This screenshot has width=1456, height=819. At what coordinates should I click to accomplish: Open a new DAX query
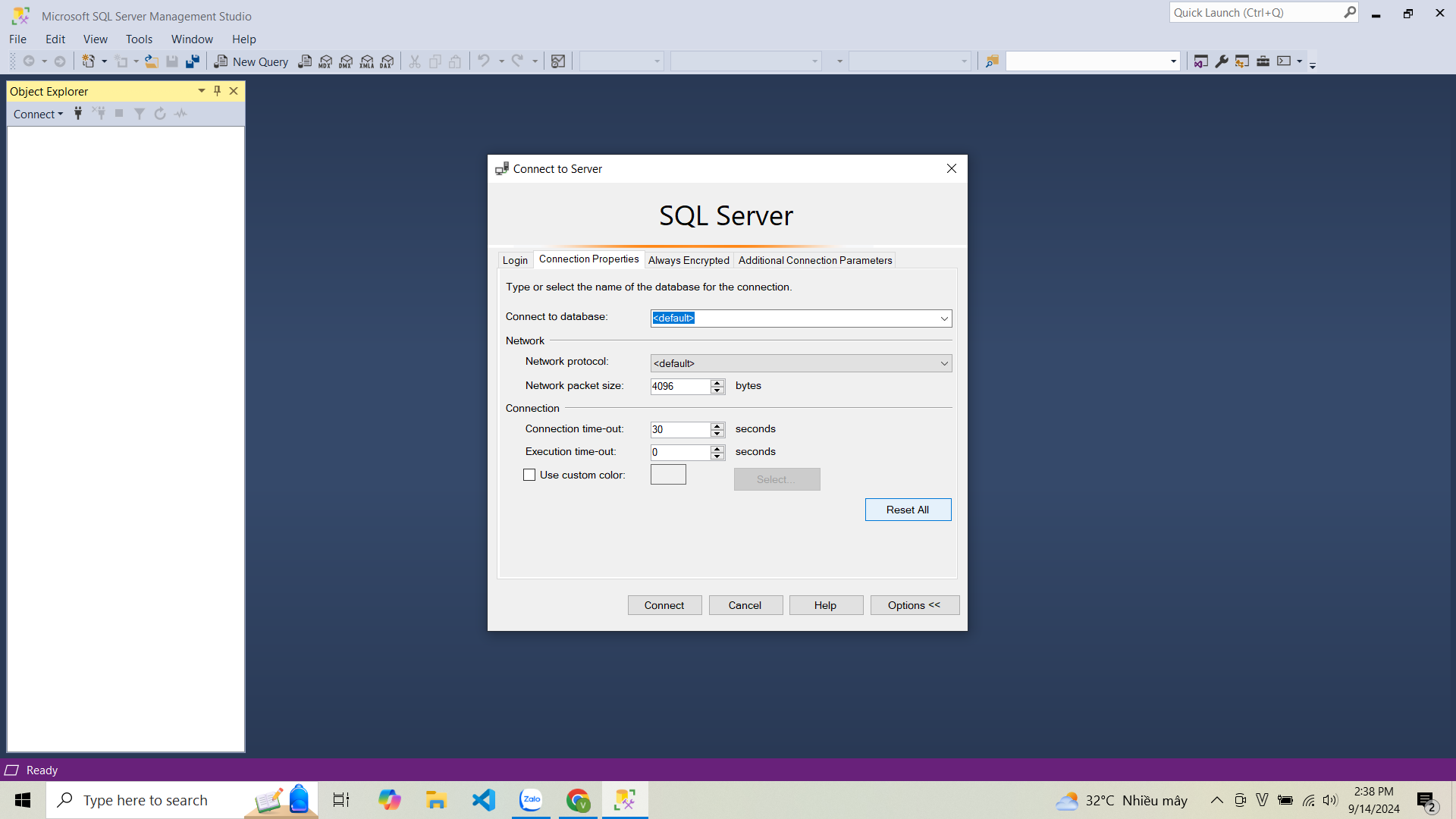388,61
